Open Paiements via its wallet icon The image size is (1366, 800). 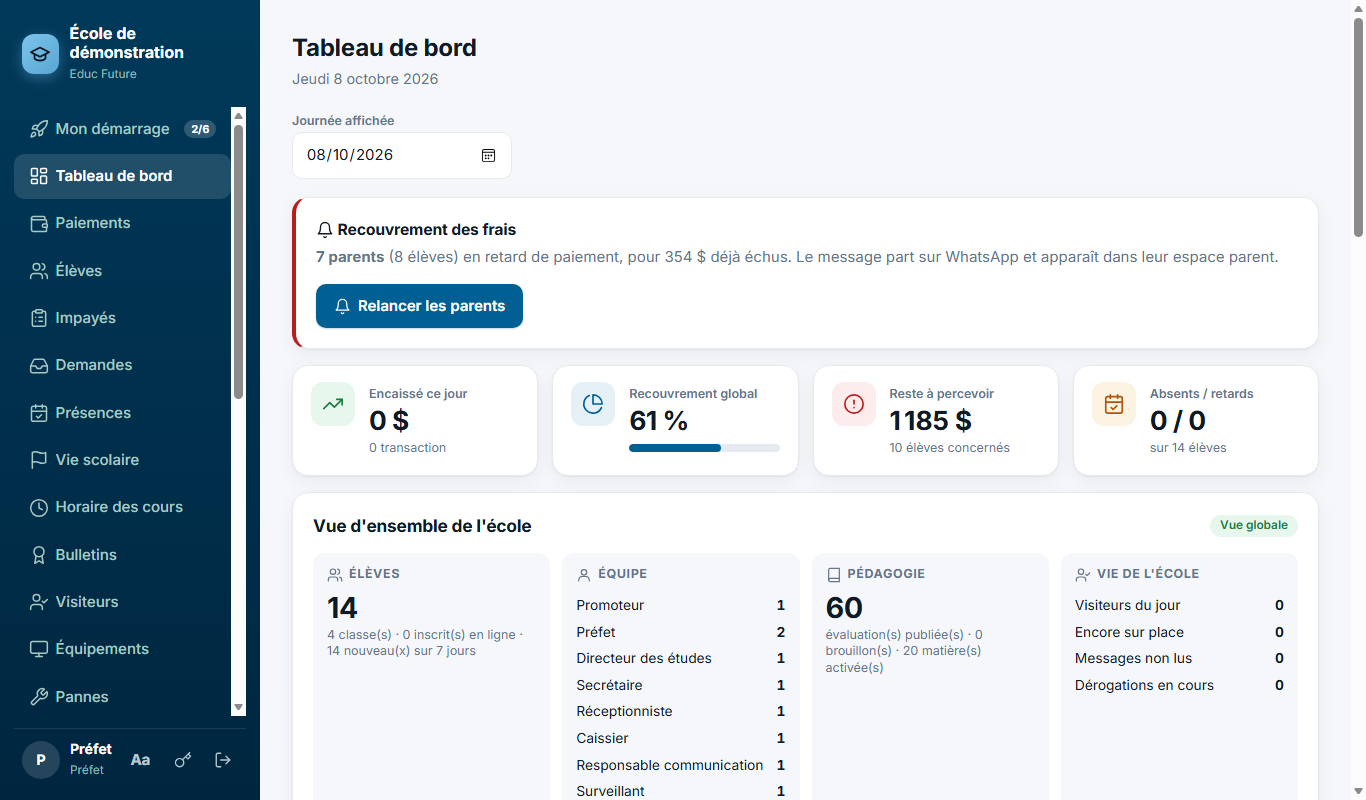point(39,223)
